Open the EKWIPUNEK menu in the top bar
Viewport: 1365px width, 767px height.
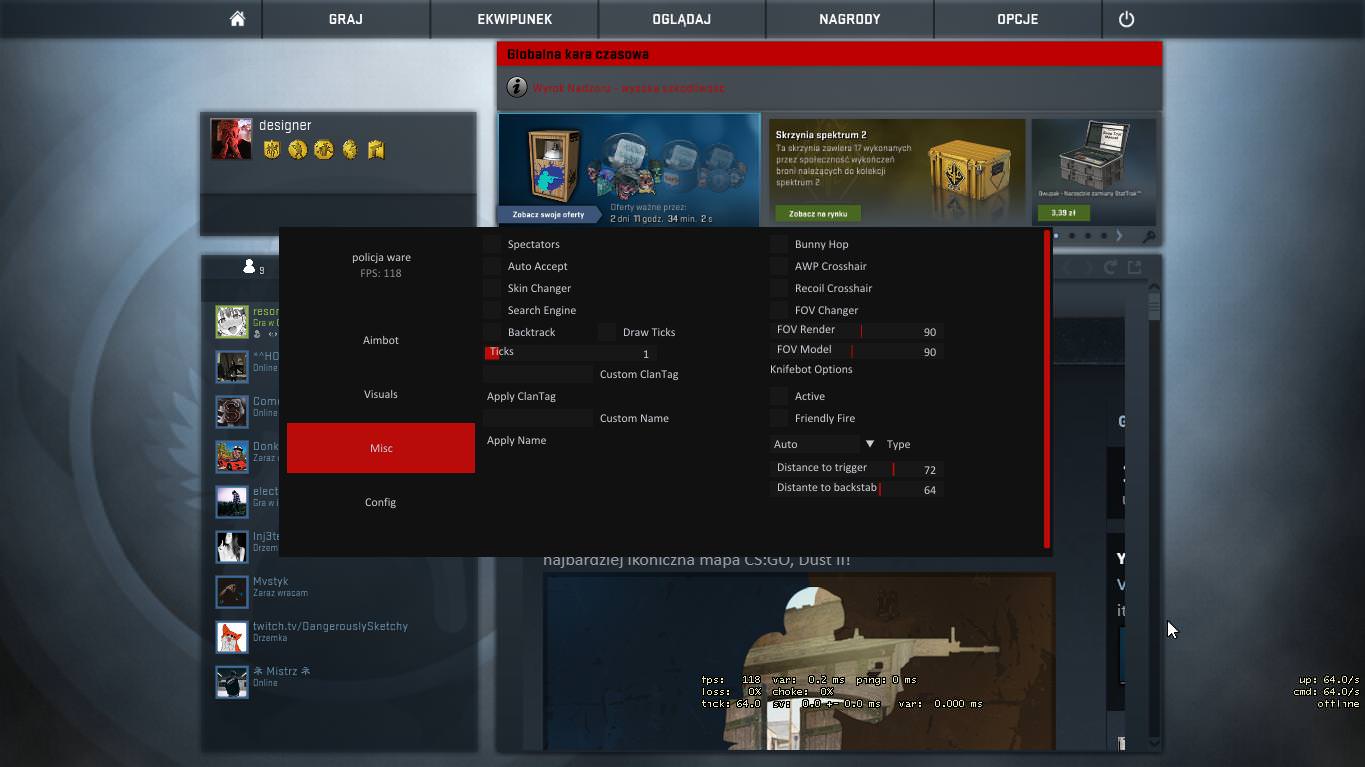click(x=513, y=18)
